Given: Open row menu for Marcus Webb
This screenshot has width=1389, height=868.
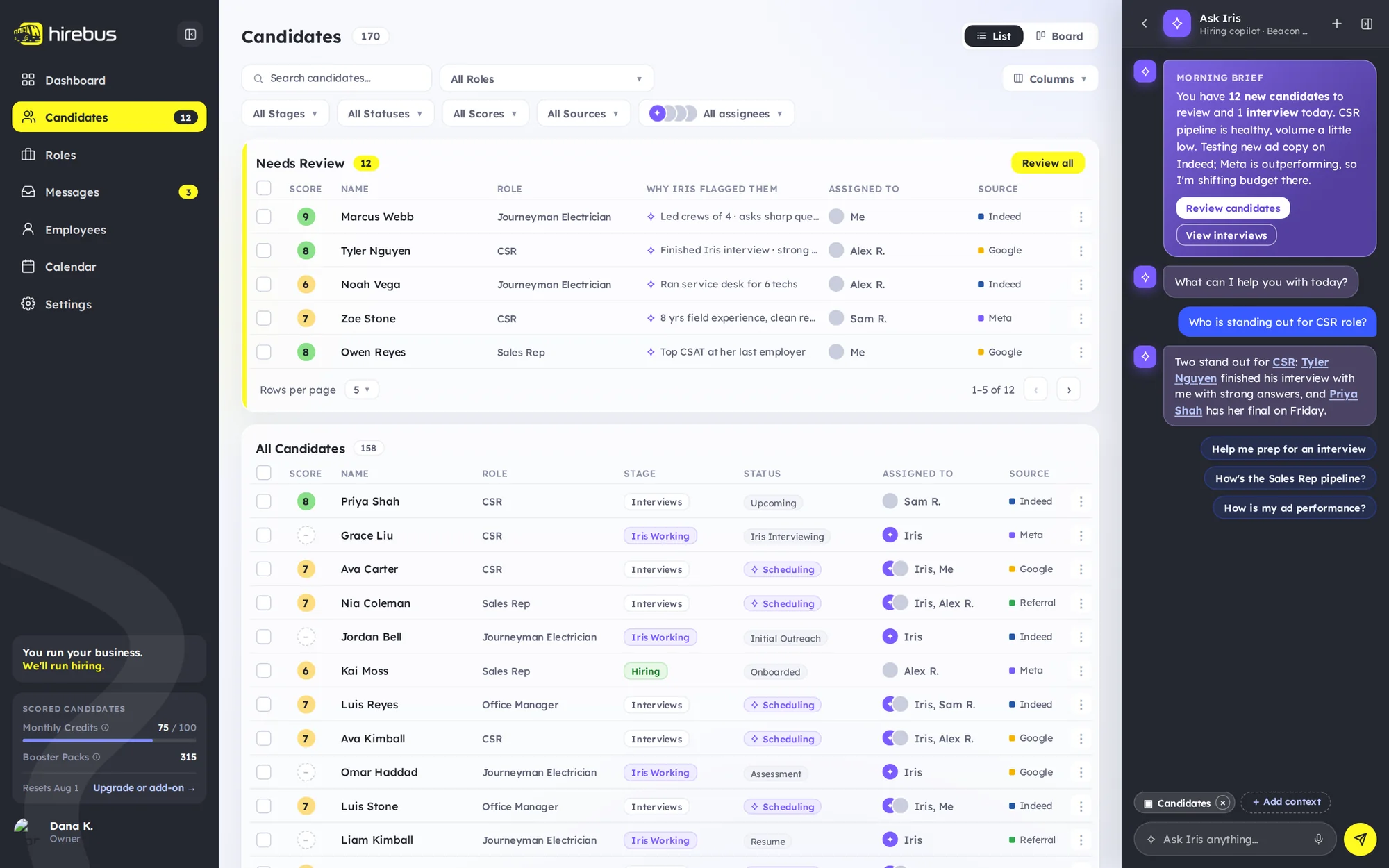Looking at the screenshot, I should coord(1081,217).
